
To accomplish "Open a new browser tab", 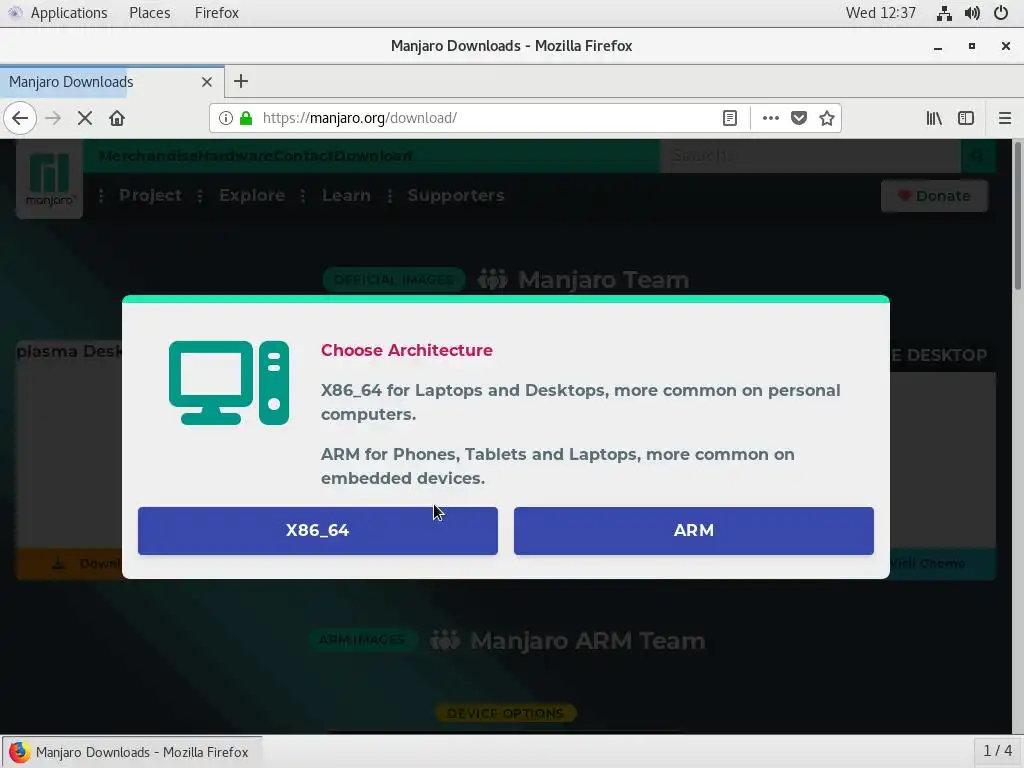I will tap(241, 82).
